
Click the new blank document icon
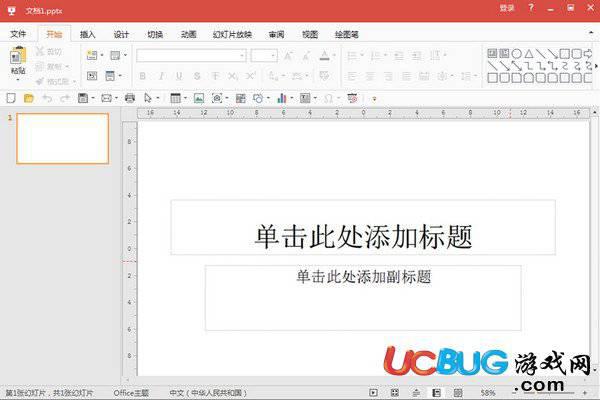point(11,98)
